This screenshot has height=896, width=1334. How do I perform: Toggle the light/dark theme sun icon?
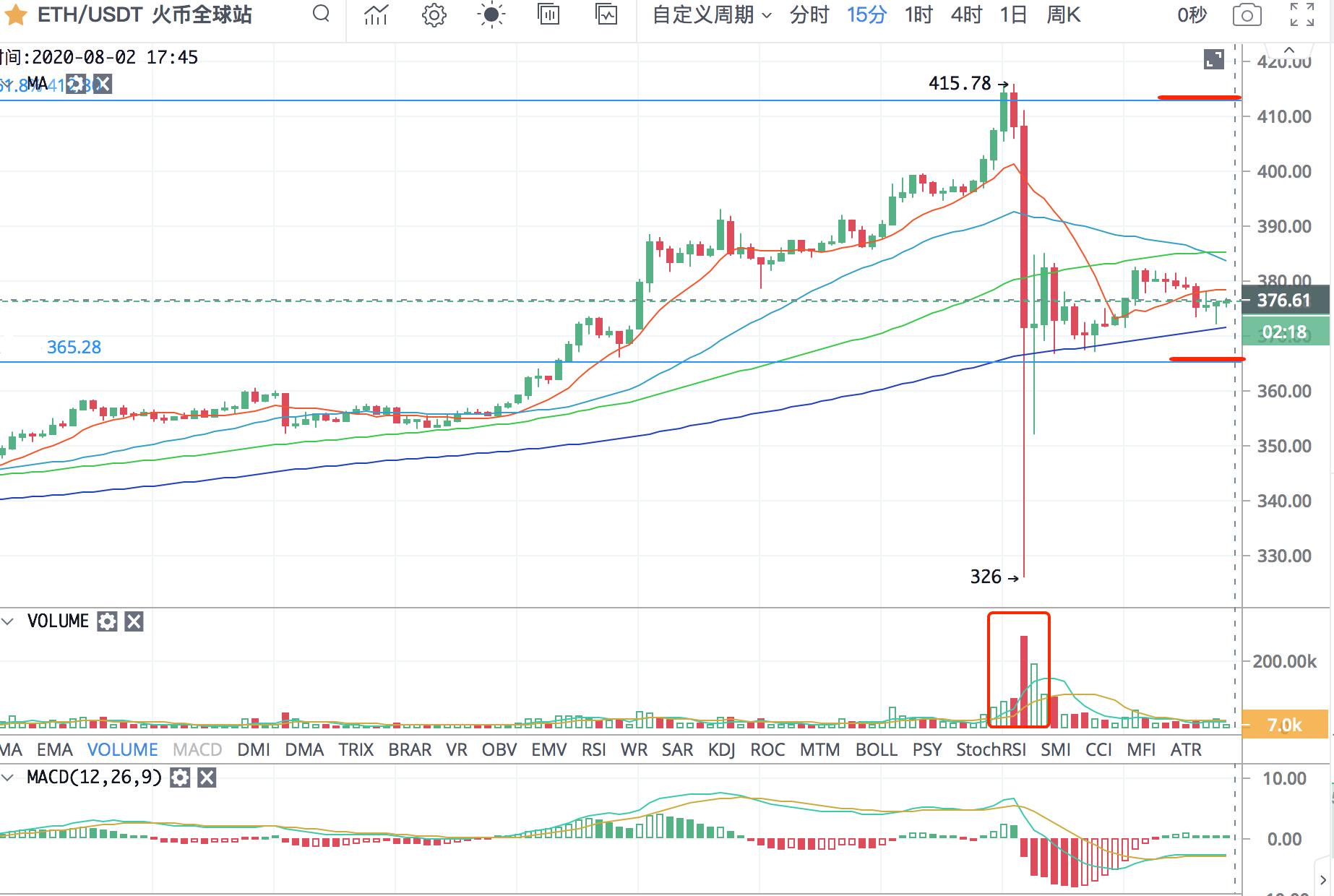pos(491,14)
